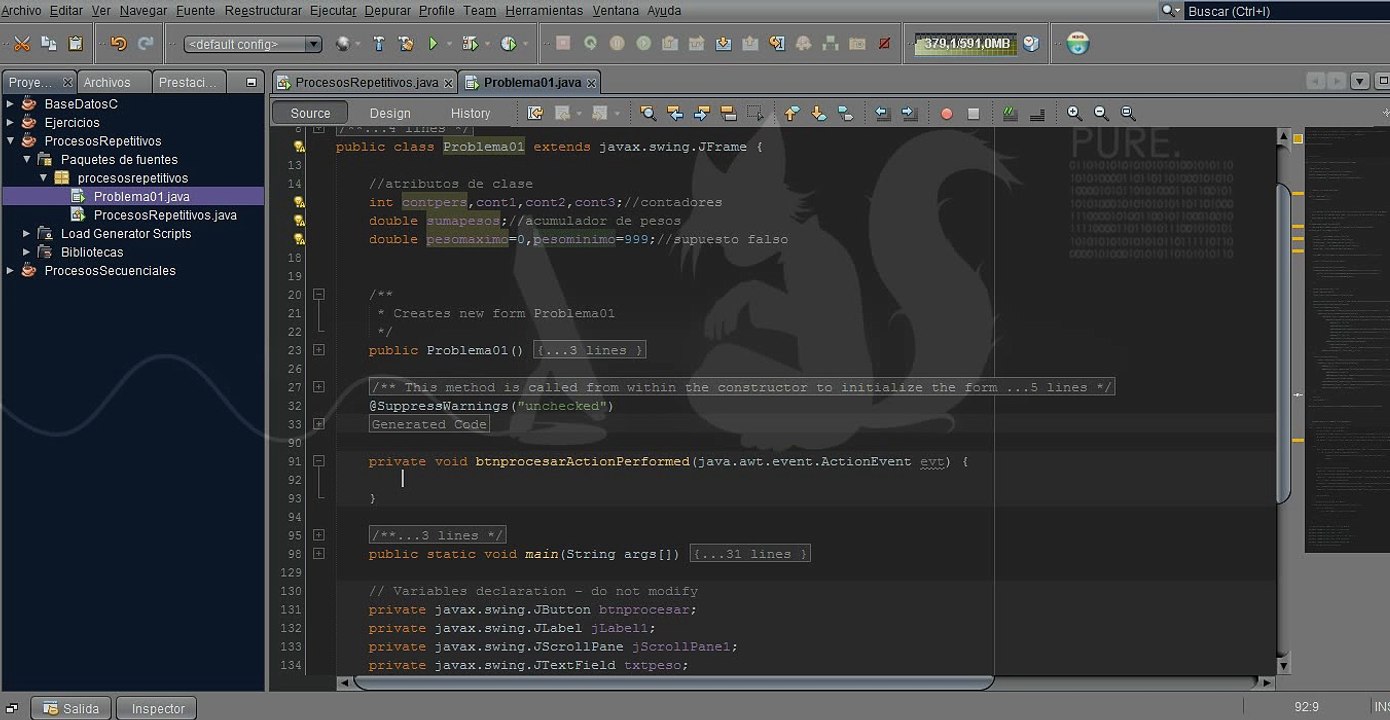
Task: Click the Buscar search field
Action: tap(1287, 11)
